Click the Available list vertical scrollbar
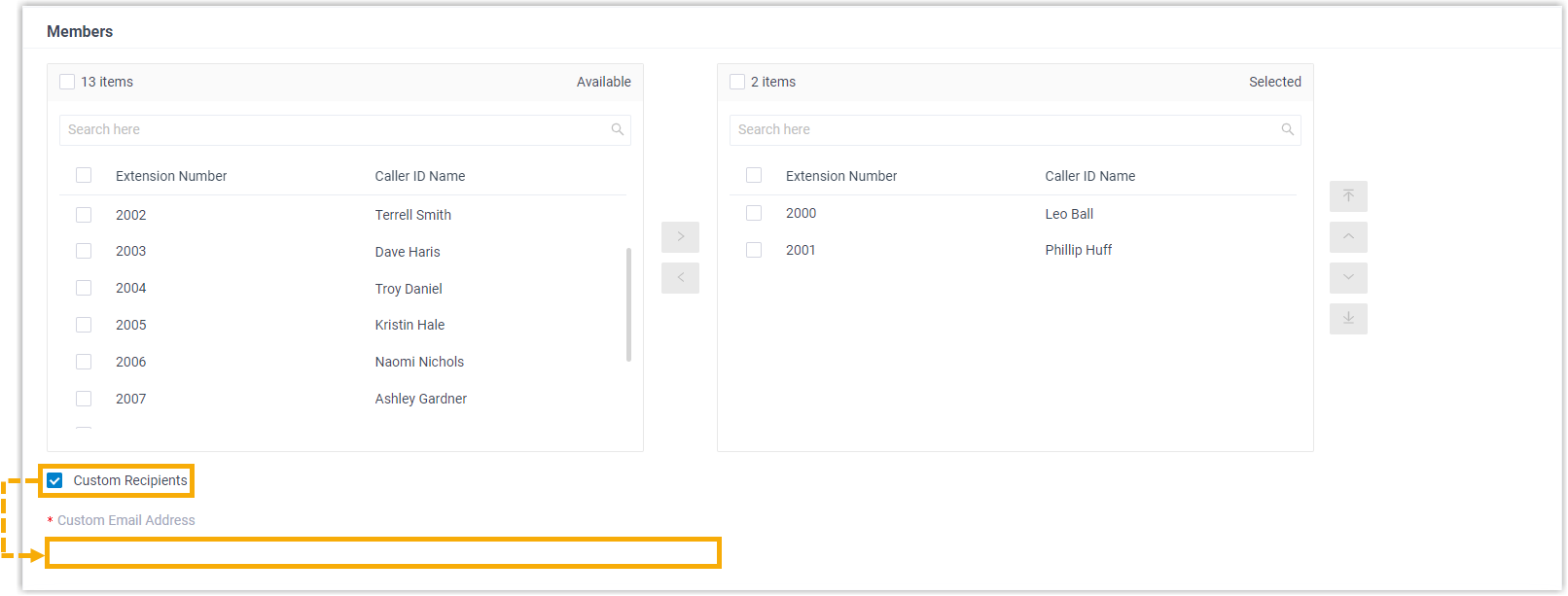Screen dimensions: 1568x596 (x=628, y=304)
